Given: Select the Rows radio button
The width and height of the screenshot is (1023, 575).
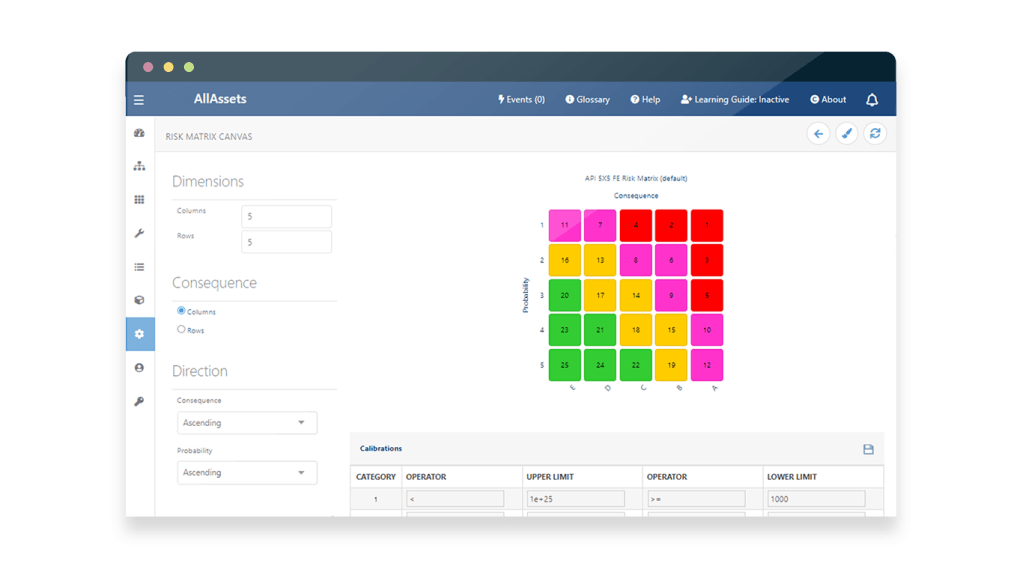Looking at the screenshot, I should [181, 329].
